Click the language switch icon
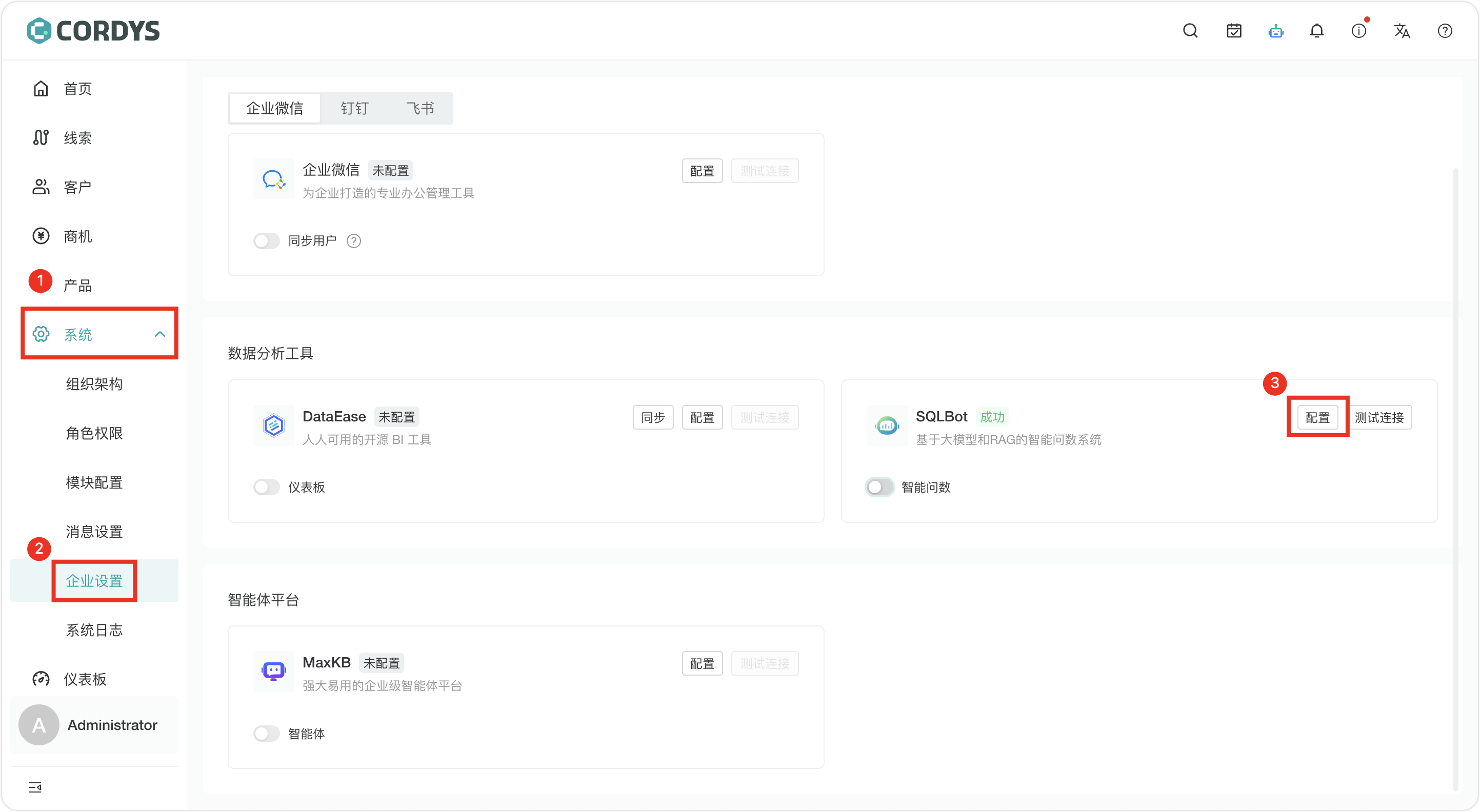Image resolution: width=1480 pixels, height=812 pixels. pyautogui.click(x=1402, y=31)
